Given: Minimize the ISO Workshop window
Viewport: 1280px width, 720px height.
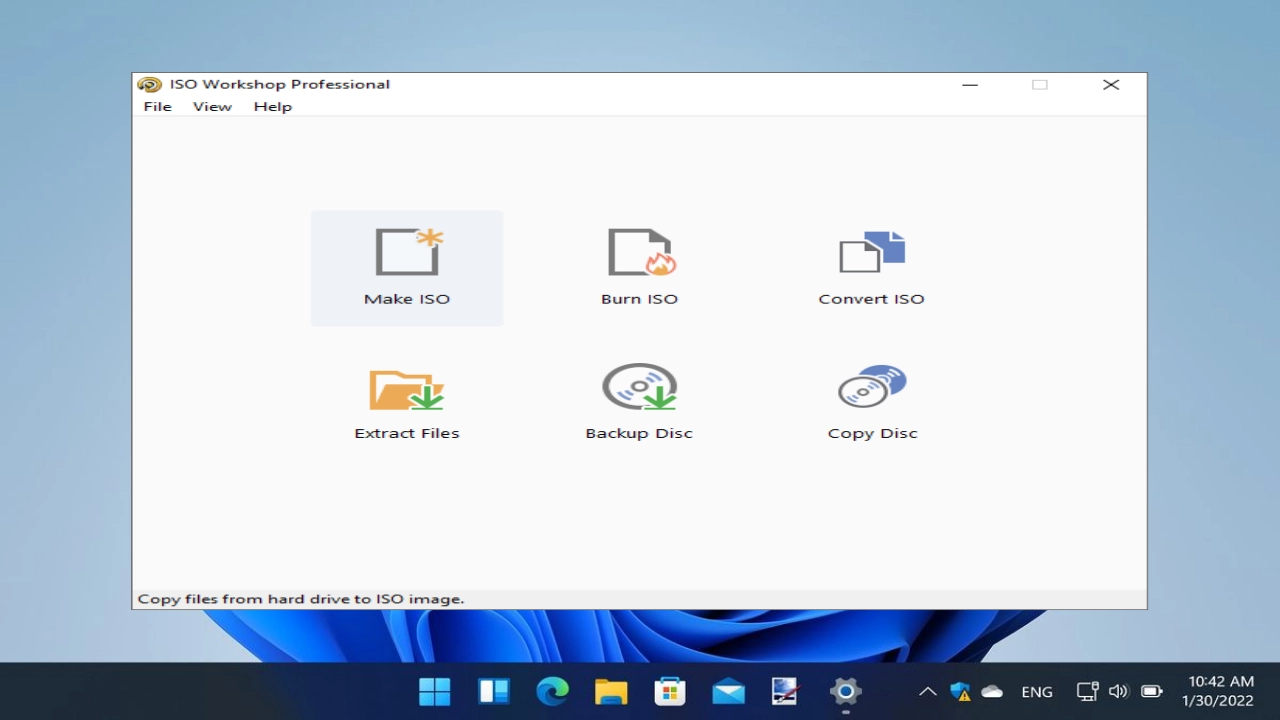Looking at the screenshot, I should click(x=969, y=85).
